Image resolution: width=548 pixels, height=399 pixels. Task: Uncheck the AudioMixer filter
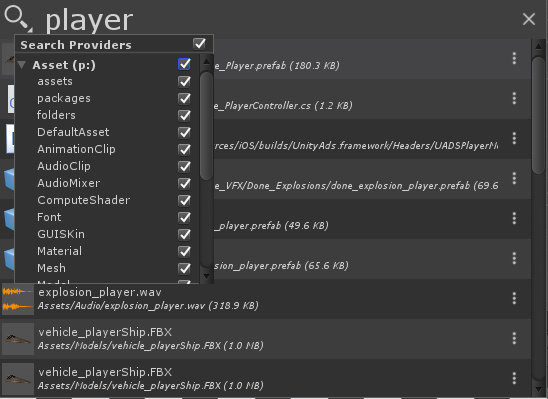(x=184, y=183)
